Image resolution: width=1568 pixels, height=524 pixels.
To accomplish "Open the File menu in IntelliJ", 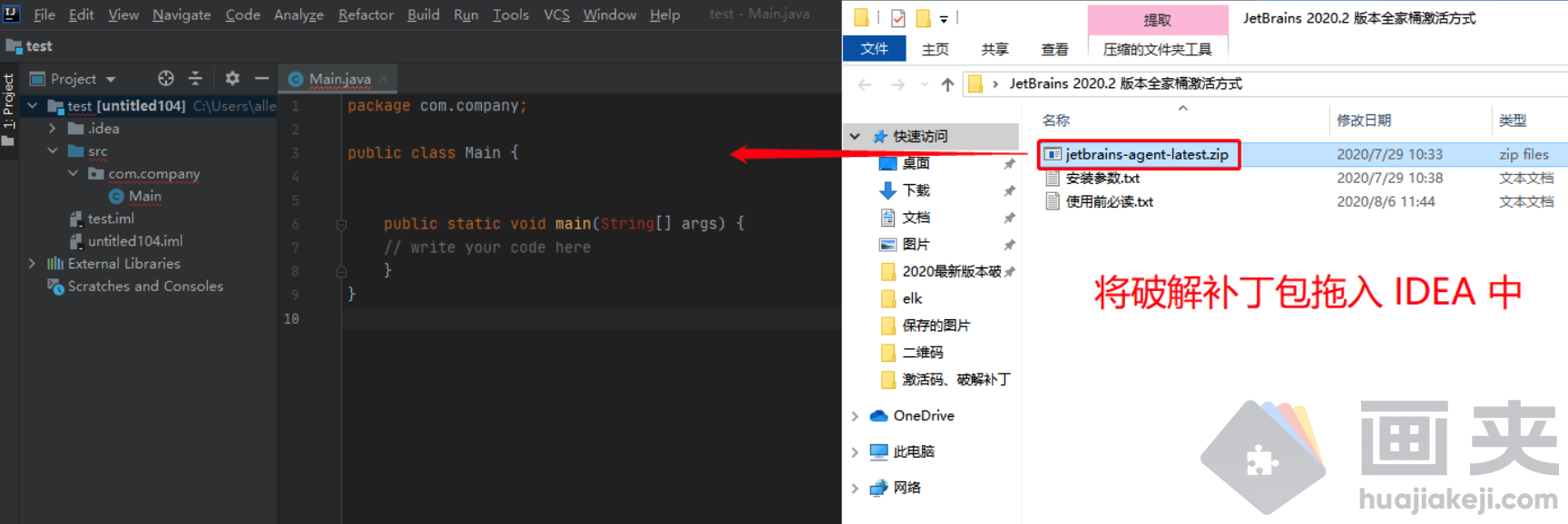I will (44, 15).
